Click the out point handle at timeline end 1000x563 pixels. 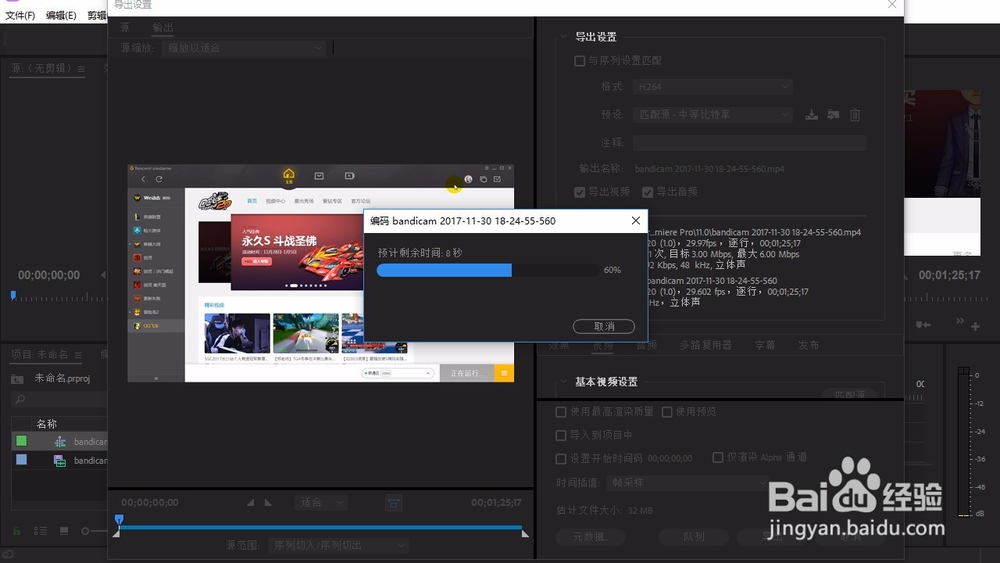tap(525, 533)
